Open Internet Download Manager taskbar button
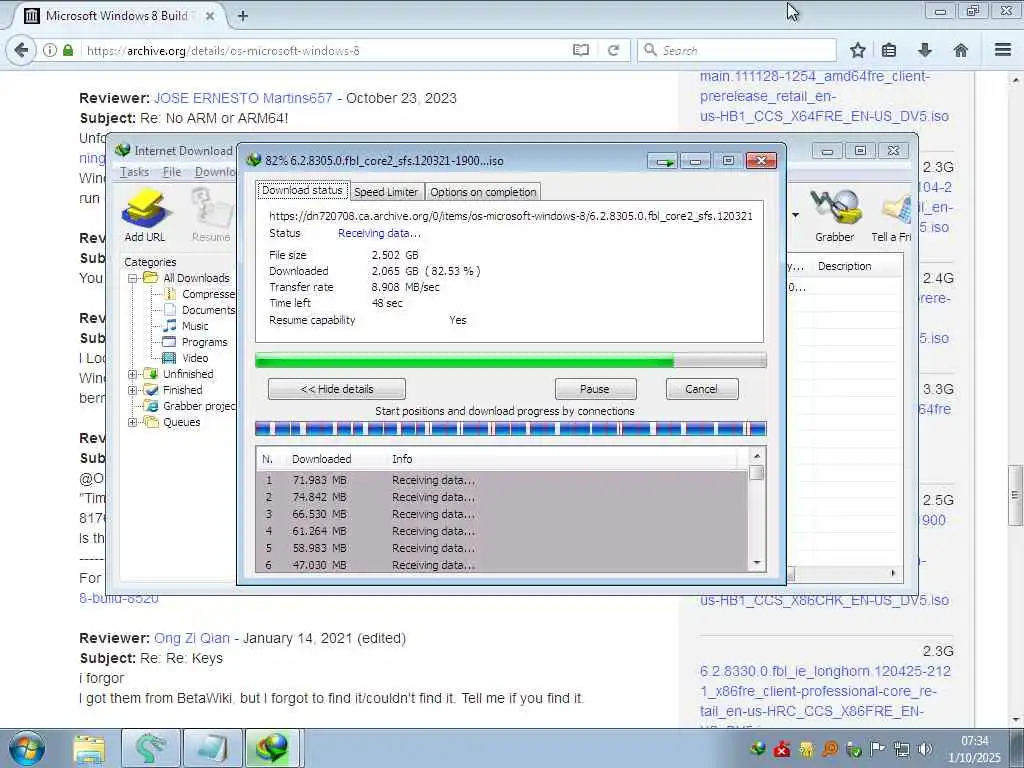Screen dimensions: 1024x768 (x=273, y=748)
